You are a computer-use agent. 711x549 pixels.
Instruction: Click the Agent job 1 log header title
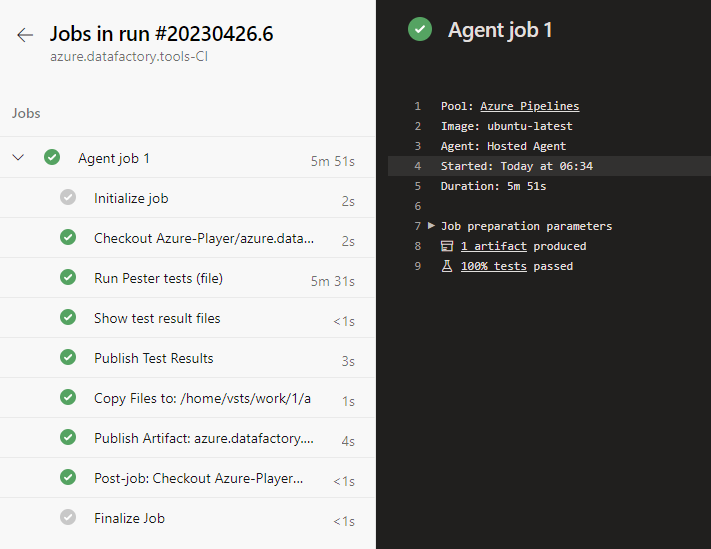point(500,30)
